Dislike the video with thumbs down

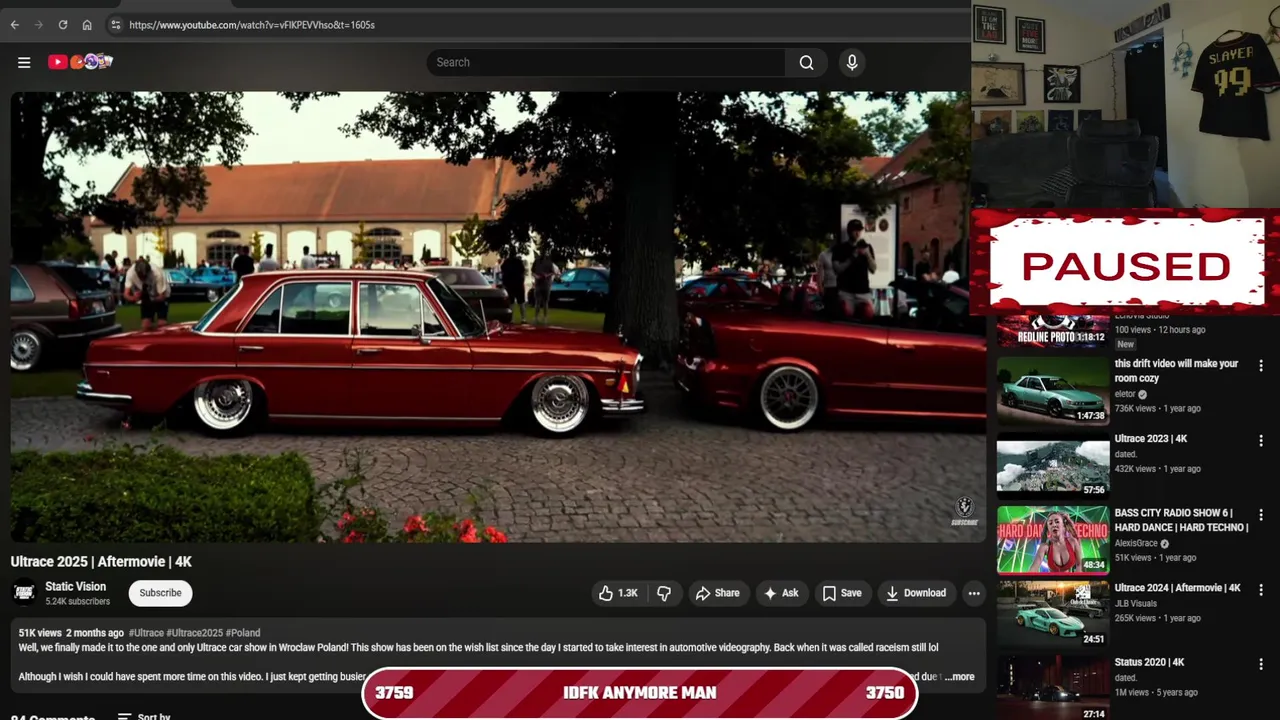click(664, 593)
